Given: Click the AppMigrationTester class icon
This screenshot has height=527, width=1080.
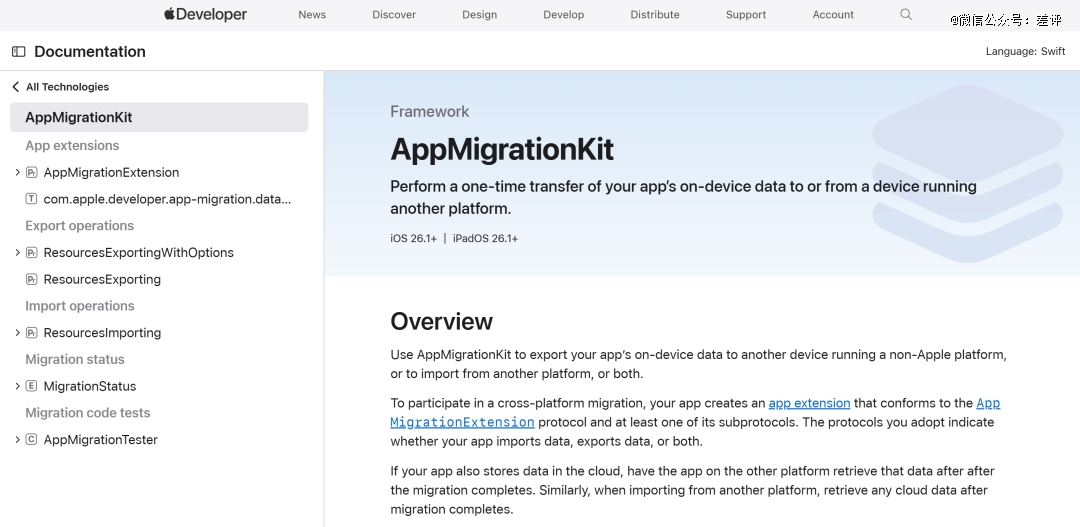Looking at the screenshot, I should tap(32, 440).
